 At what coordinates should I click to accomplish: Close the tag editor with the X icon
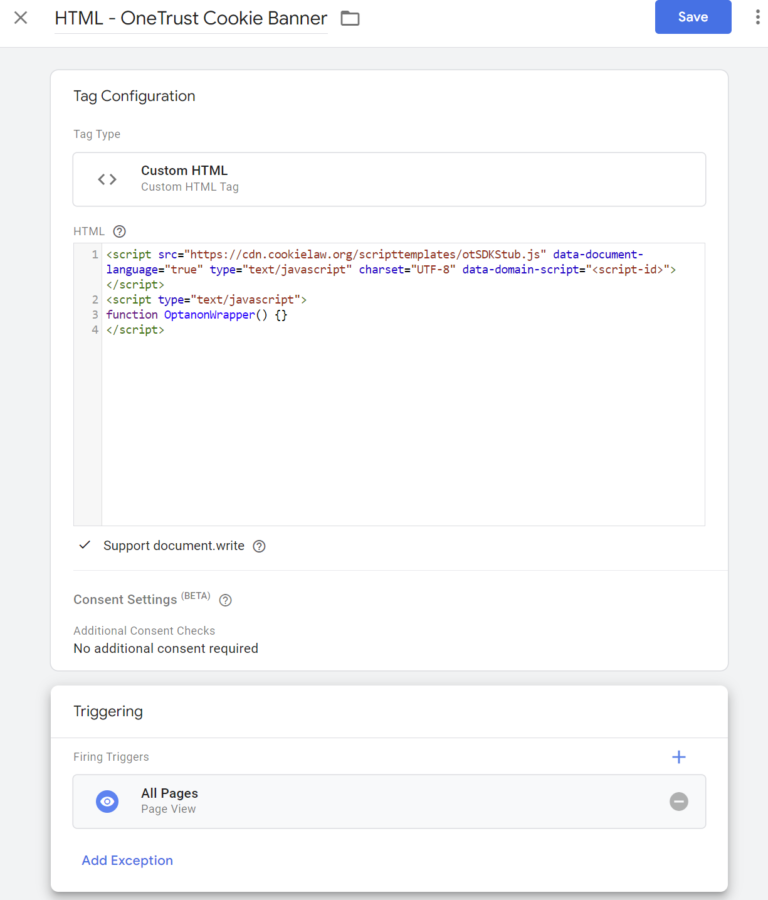coord(21,18)
